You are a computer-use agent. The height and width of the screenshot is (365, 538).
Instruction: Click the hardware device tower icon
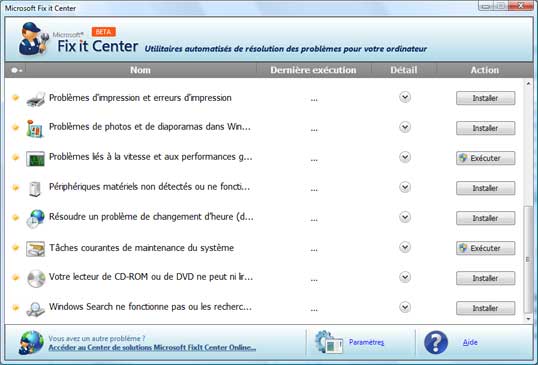[x=35, y=189]
